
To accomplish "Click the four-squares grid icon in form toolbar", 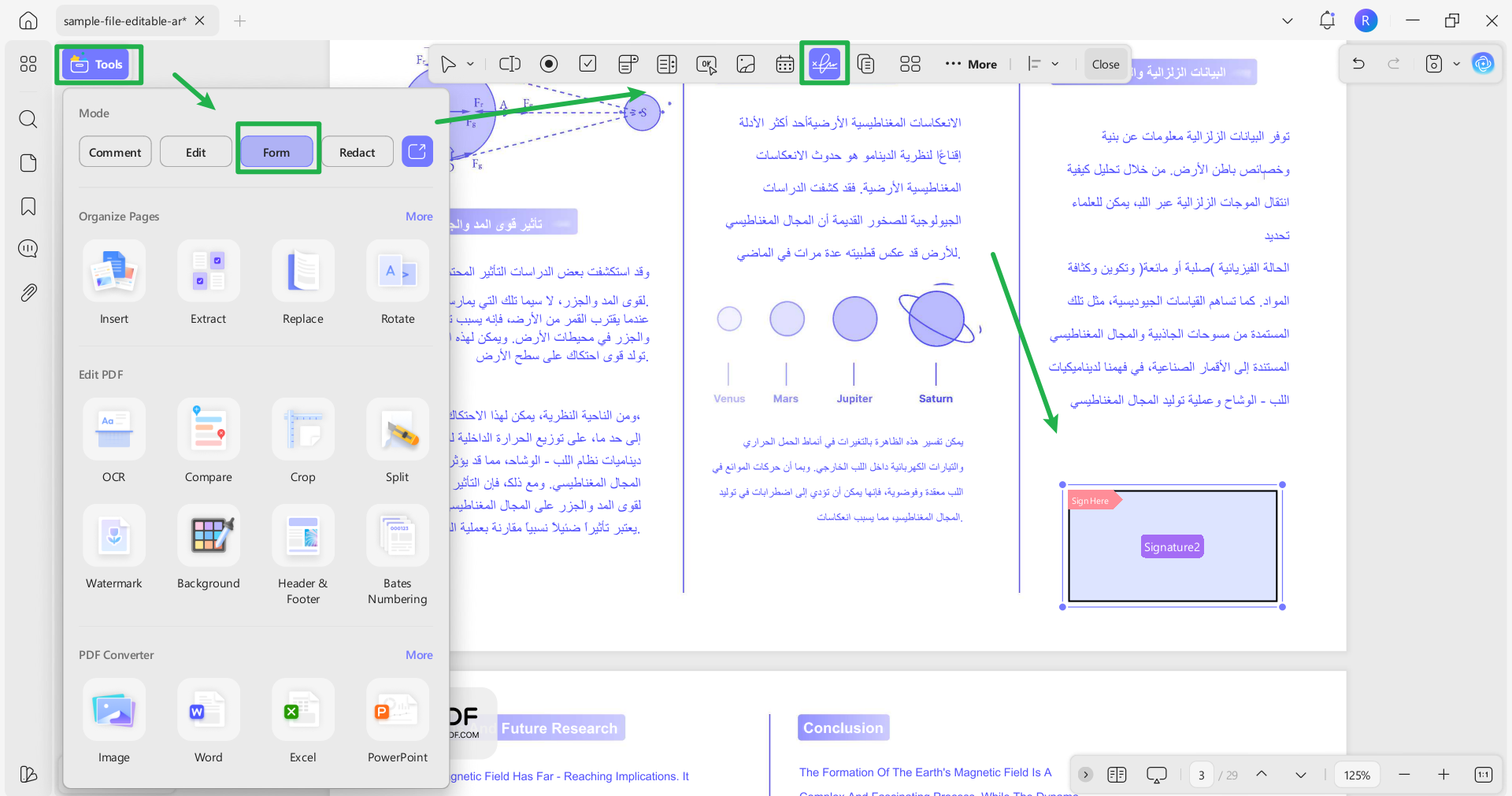I will pos(910,64).
